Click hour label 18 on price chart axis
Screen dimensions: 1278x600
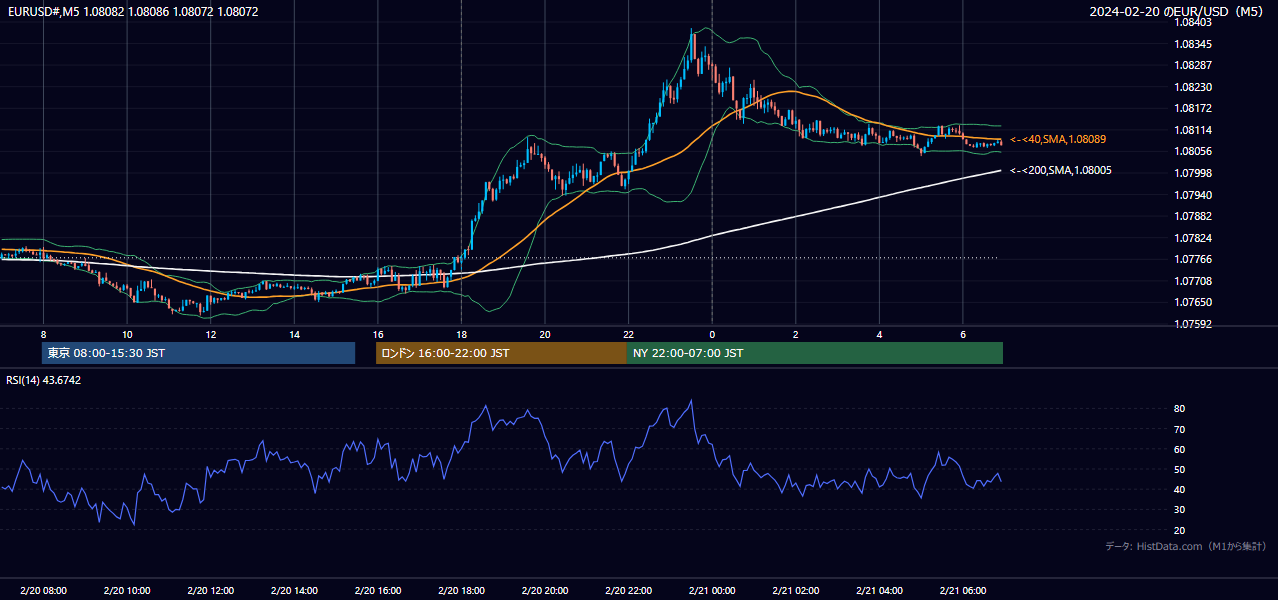pyautogui.click(x=461, y=334)
